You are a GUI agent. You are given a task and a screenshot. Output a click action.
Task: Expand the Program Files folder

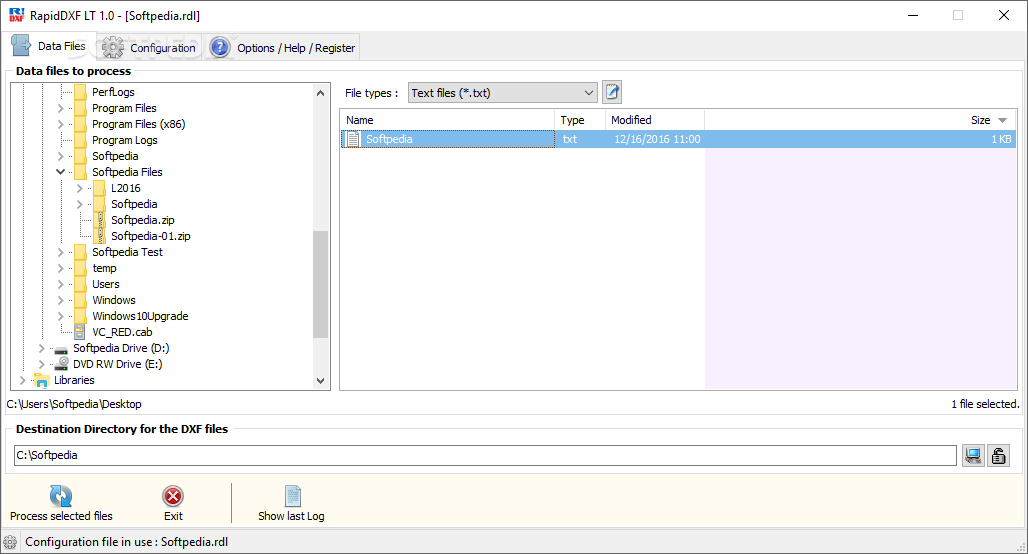[x=60, y=108]
